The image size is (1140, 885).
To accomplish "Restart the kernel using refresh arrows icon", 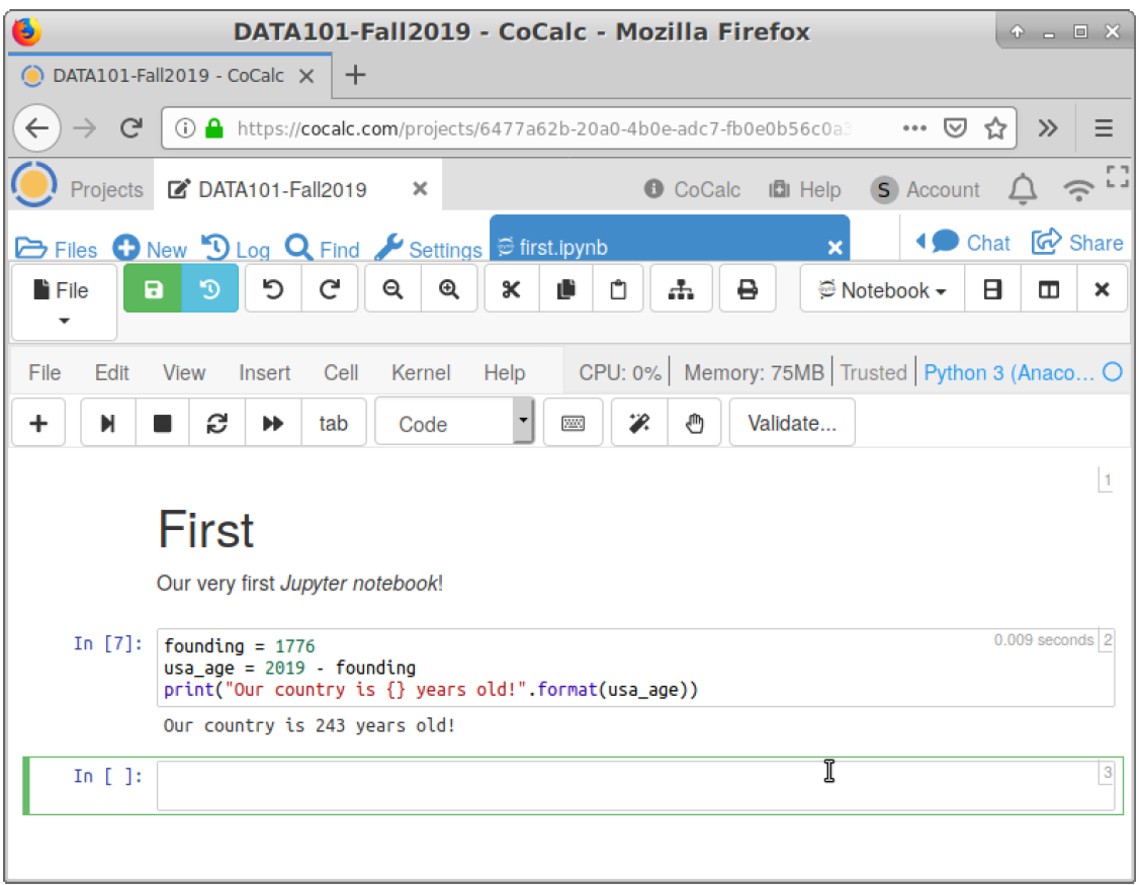I will 217,423.
